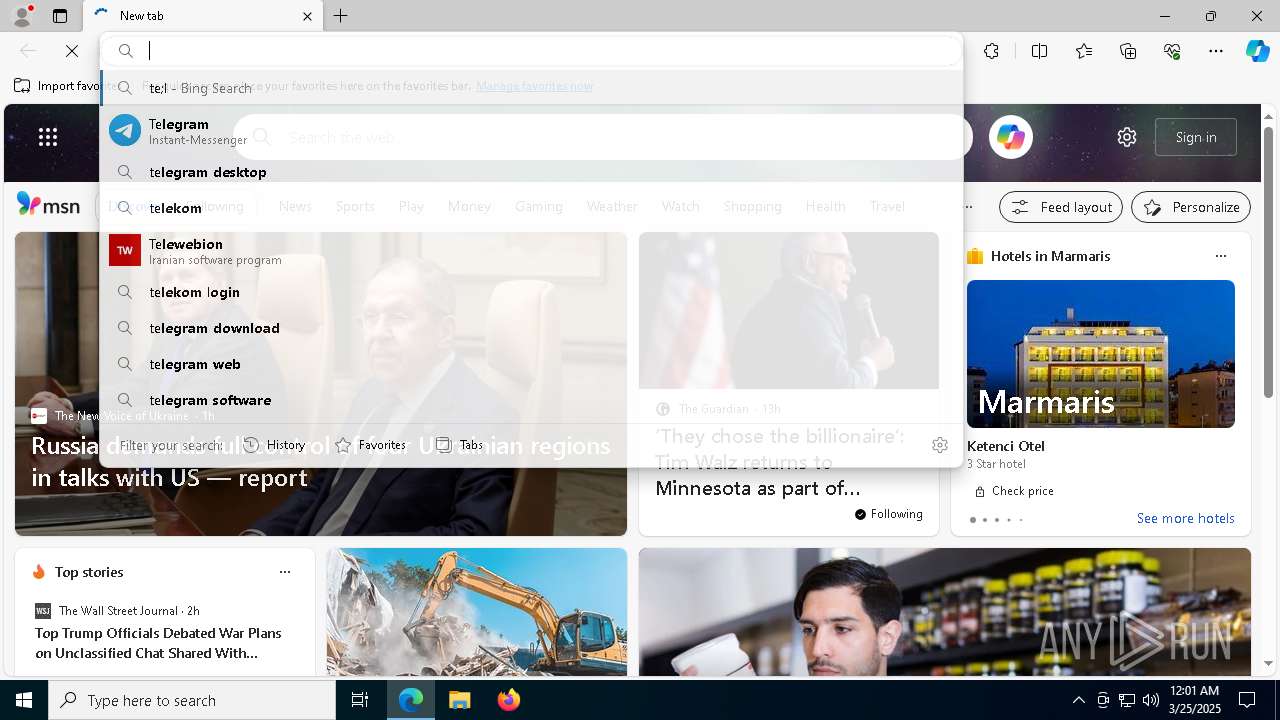The width and height of the screenshot is (1280, 720).
Task: Open the MSN apps grid launcher
Action: coord(48,137)
